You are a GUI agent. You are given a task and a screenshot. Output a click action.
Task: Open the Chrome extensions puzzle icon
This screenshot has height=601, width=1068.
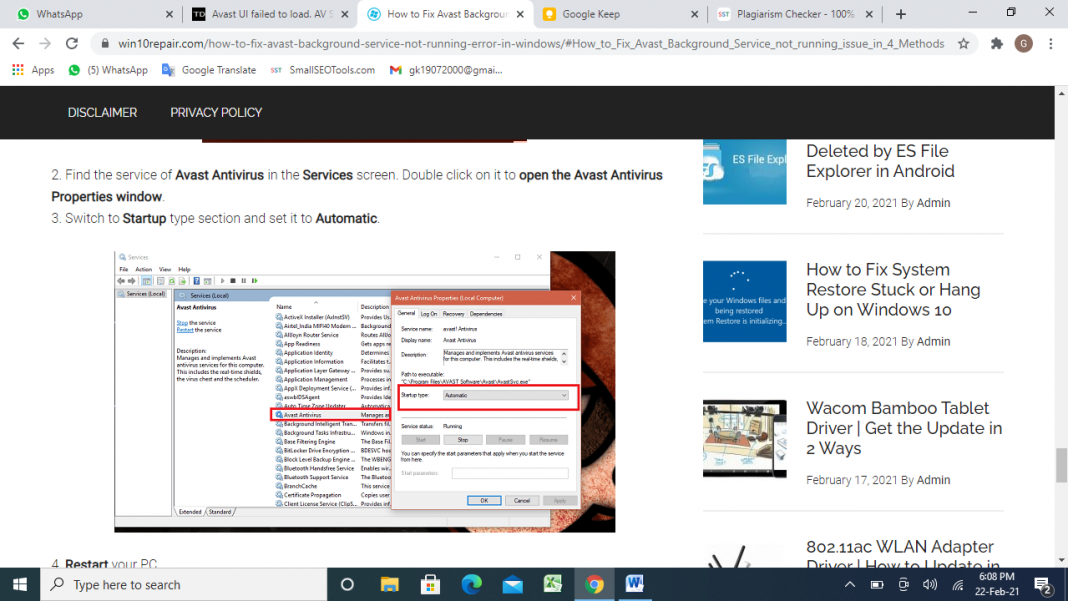pyautogui.click(x=996, y=44)
